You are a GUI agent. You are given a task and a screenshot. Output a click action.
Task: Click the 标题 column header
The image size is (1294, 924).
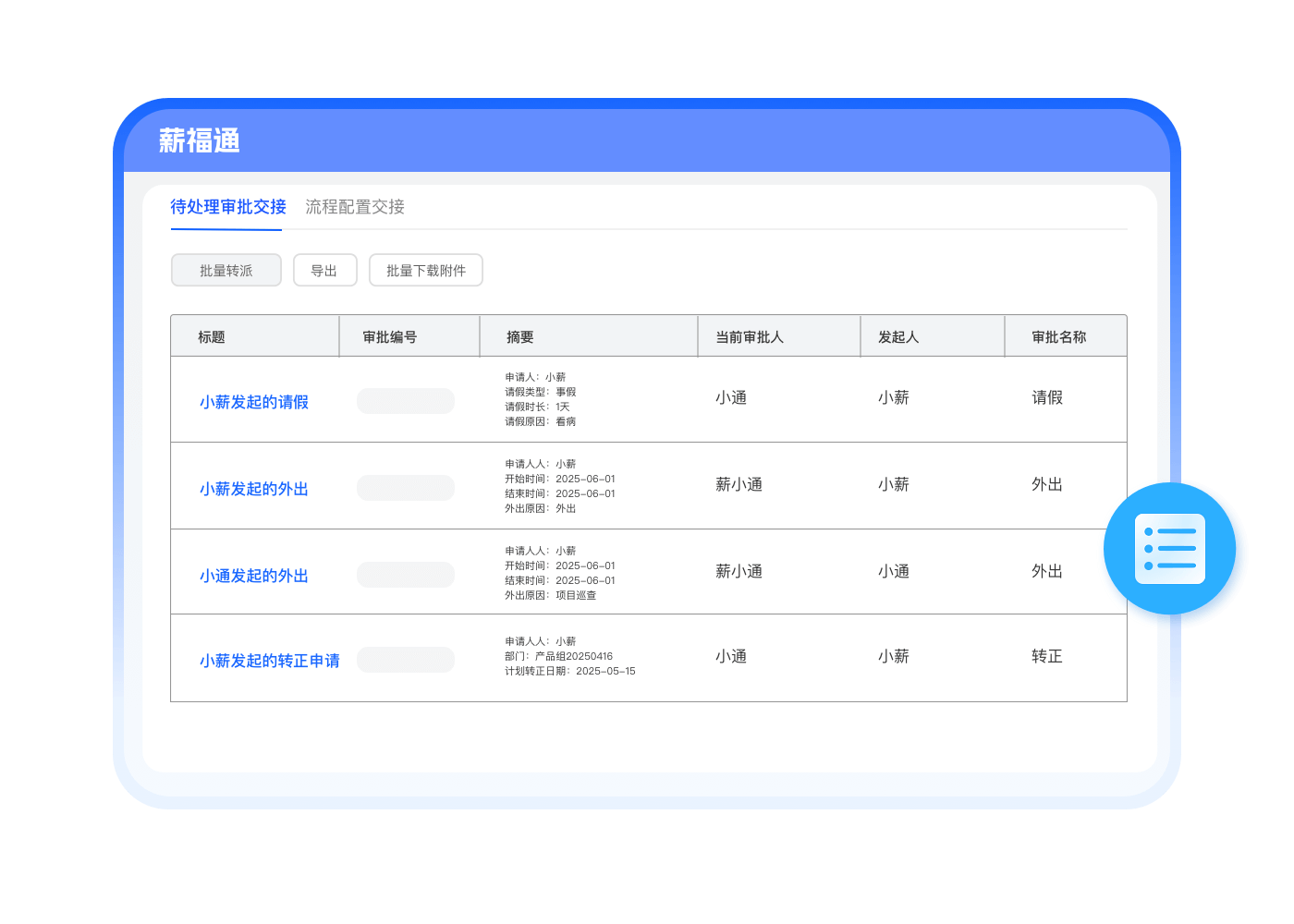tap(212, 337)
